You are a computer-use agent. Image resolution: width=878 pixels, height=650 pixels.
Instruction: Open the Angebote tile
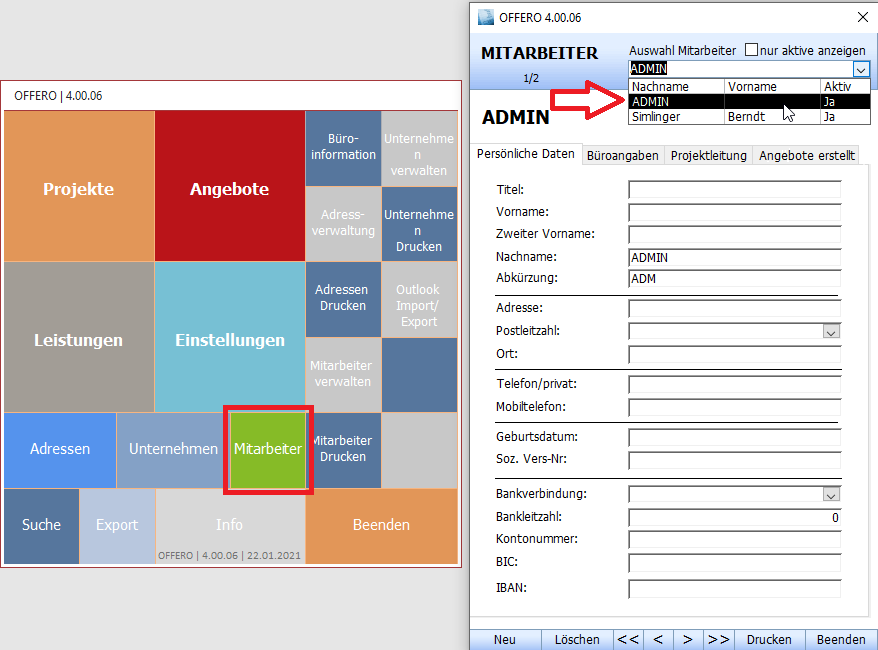coord(229,188)
